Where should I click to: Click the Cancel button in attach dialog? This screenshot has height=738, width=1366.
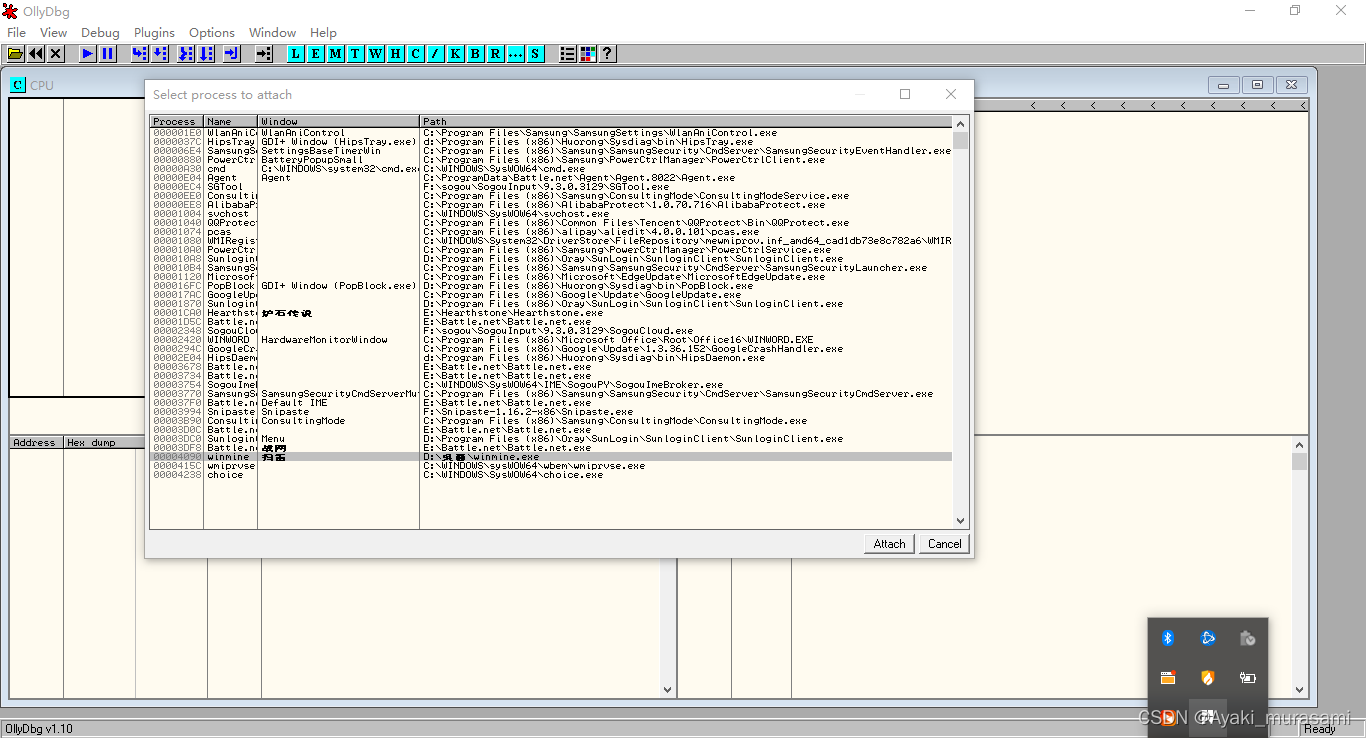pyautogui.click(x=944, y=544)
